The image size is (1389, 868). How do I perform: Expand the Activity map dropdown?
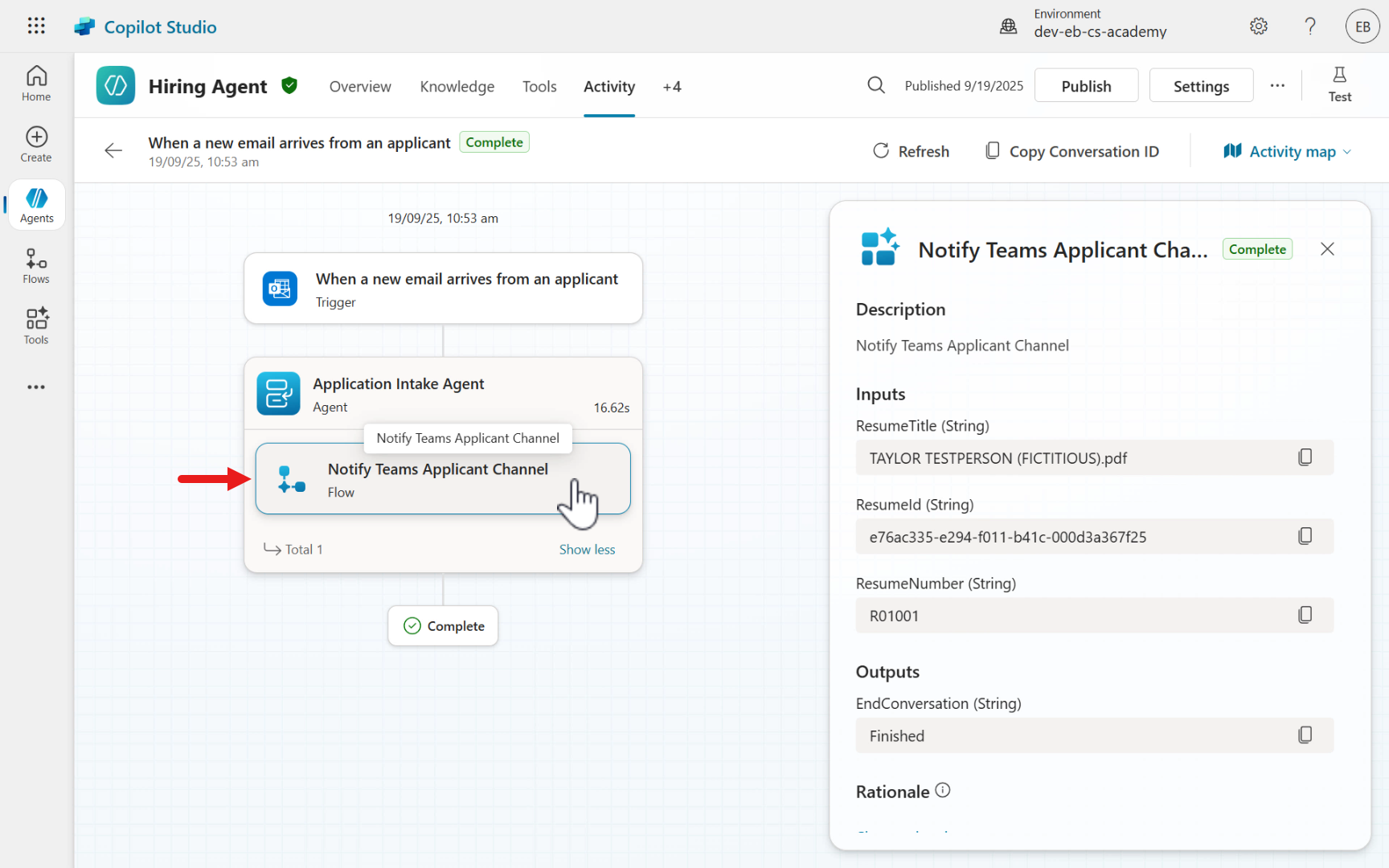1288,151
